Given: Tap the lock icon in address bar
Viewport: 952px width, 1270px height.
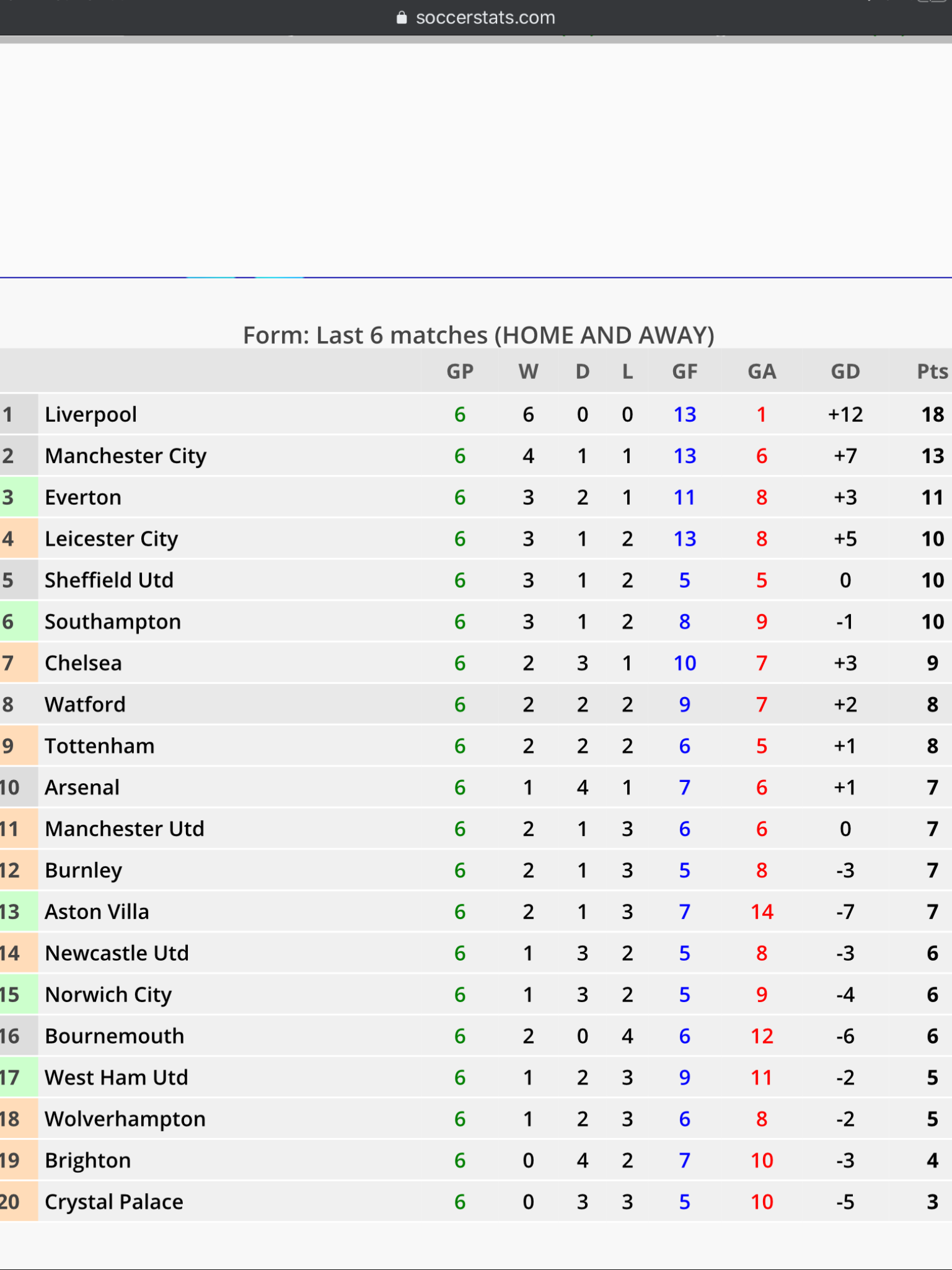Looking at the screenshot, I should 402,17.
